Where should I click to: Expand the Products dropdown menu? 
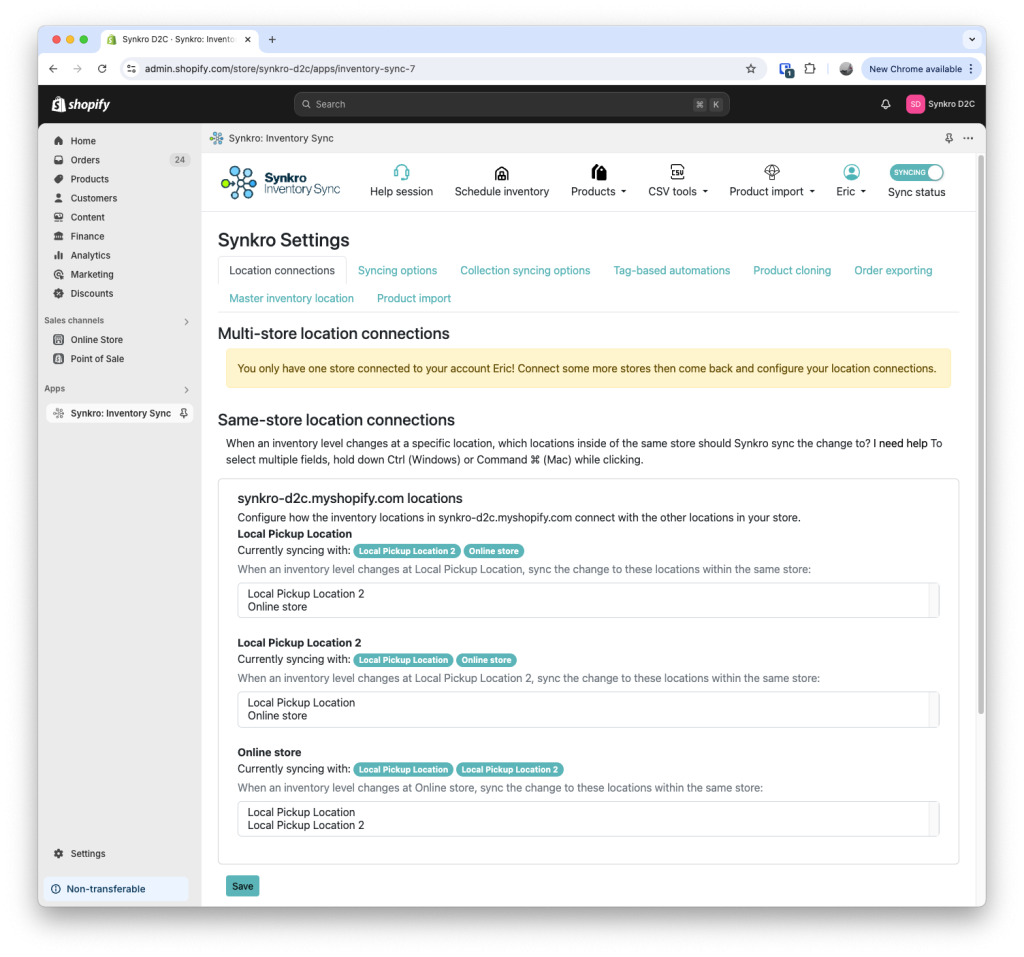[x=598, y=191]
